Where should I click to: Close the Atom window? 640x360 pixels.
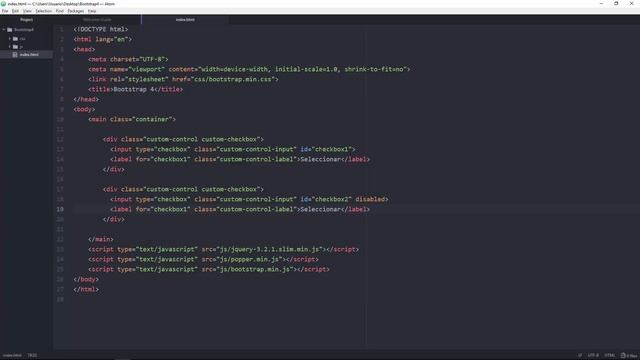coord(632,4)
